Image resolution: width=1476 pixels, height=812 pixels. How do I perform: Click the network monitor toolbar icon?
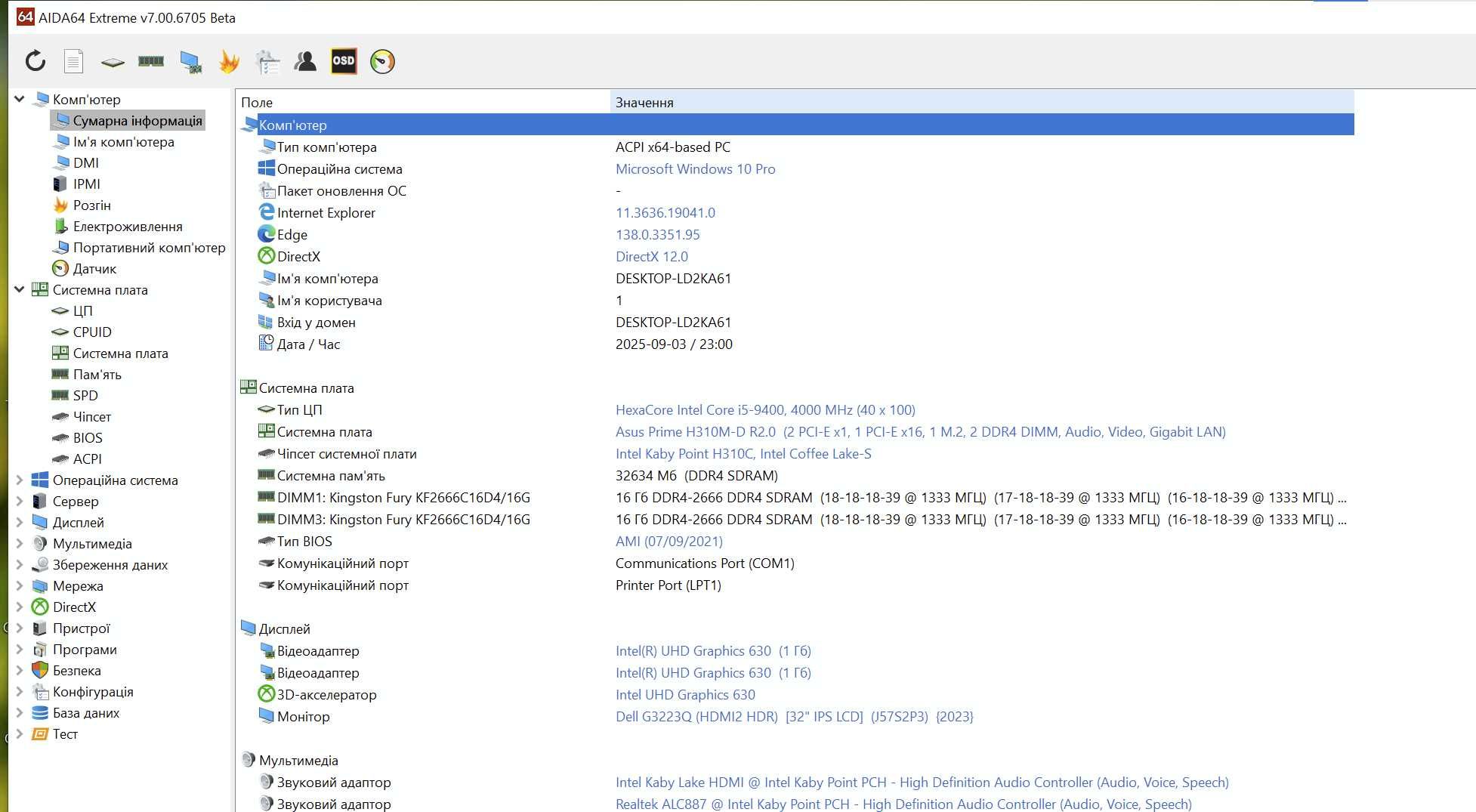pyautogui.click(x=190, y=62)
